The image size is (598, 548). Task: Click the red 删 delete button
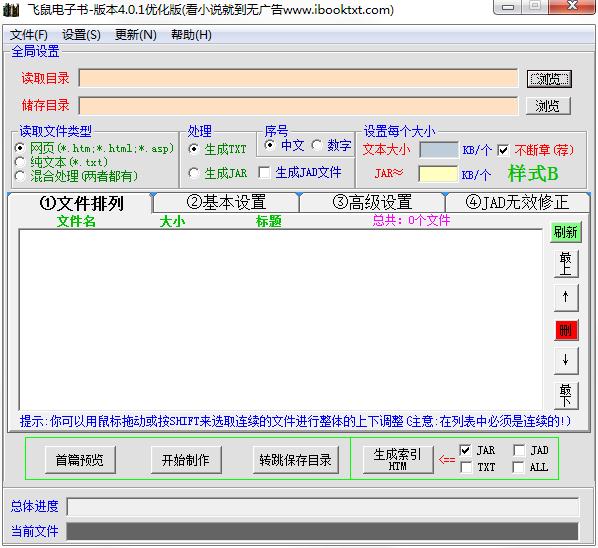click(x=566, y=330)
